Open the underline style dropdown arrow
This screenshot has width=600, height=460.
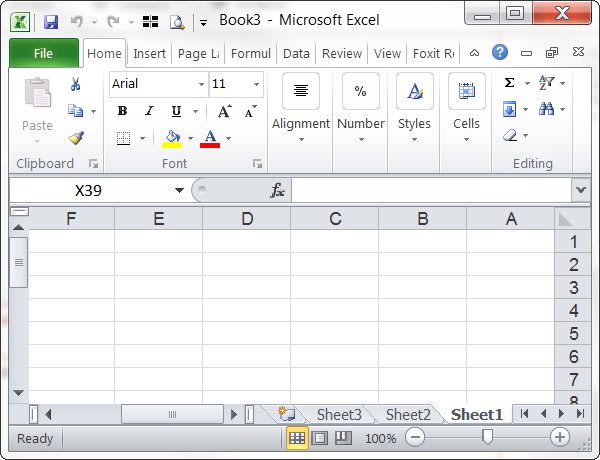click(x=196, y=111)
